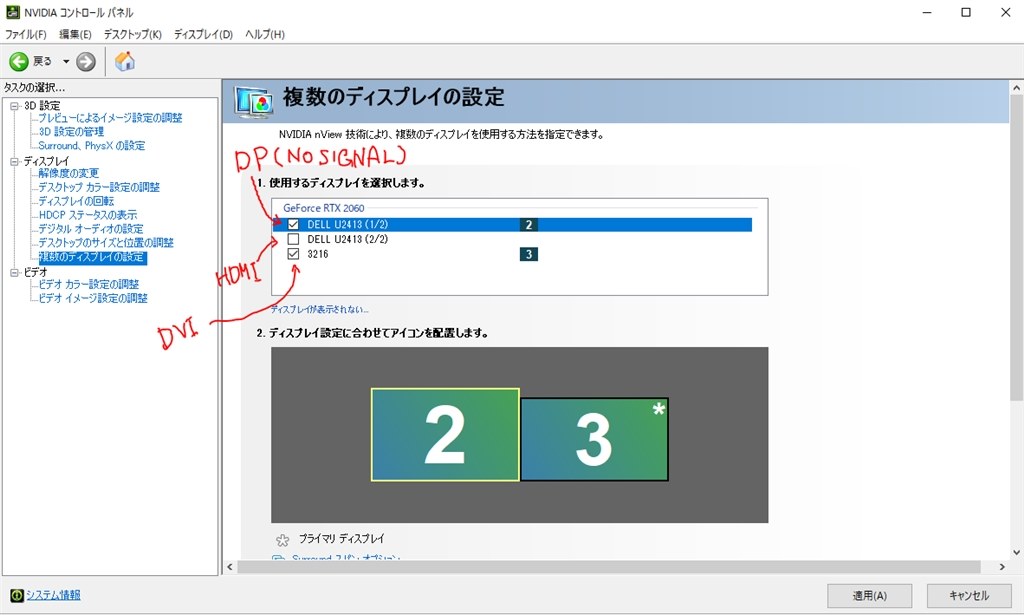Open HDCP ステータスの表示
Viewport: 1024px width, 615px height.
pos(88,215)
